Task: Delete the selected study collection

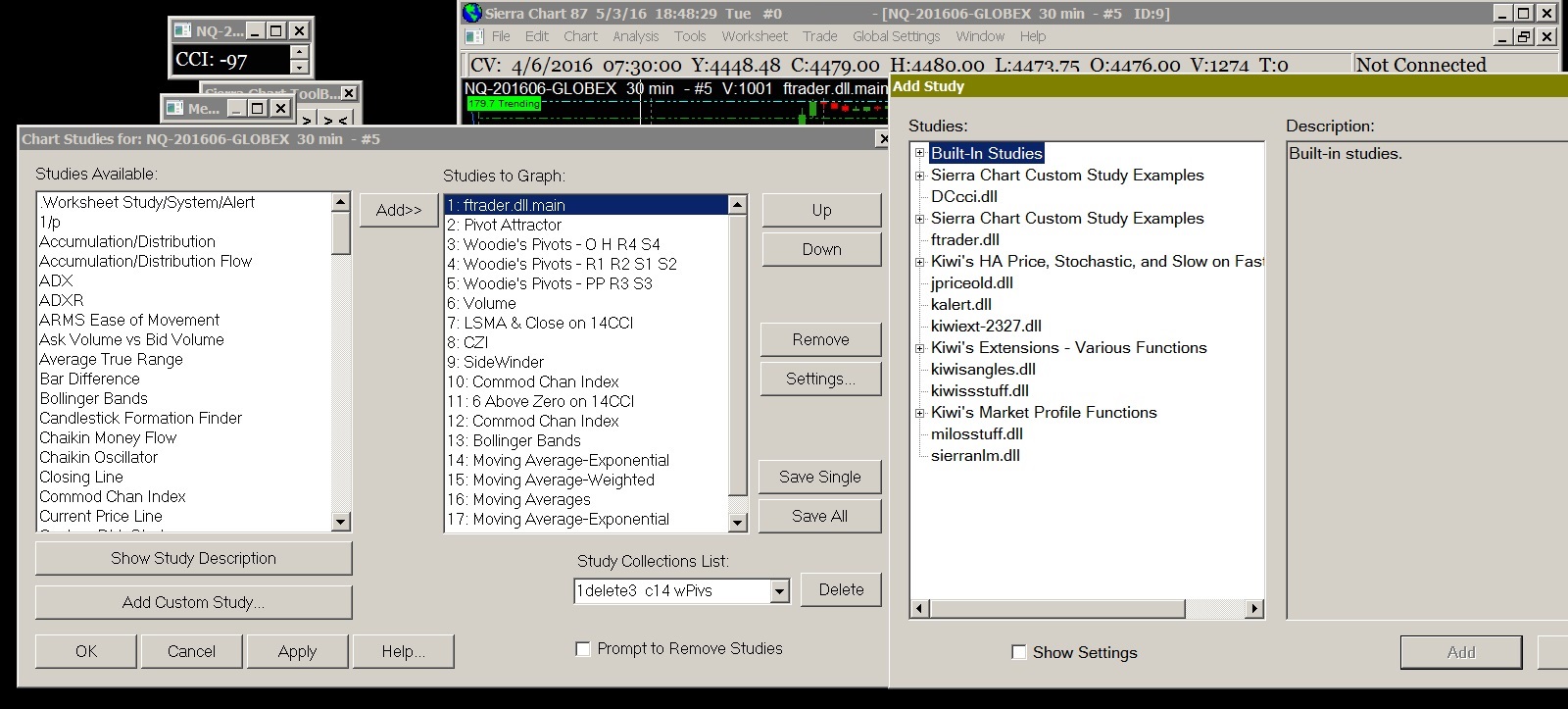Action: (x=842, y=589)
